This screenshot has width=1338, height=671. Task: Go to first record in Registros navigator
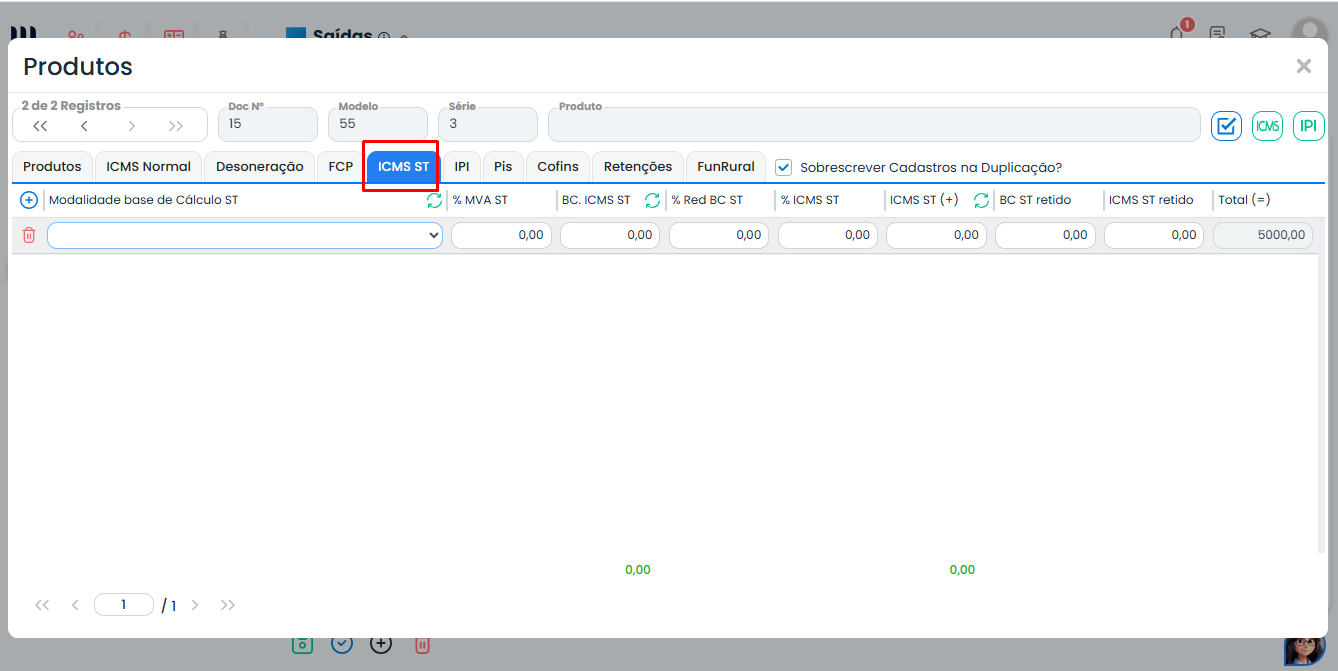[x=40, y=126]
